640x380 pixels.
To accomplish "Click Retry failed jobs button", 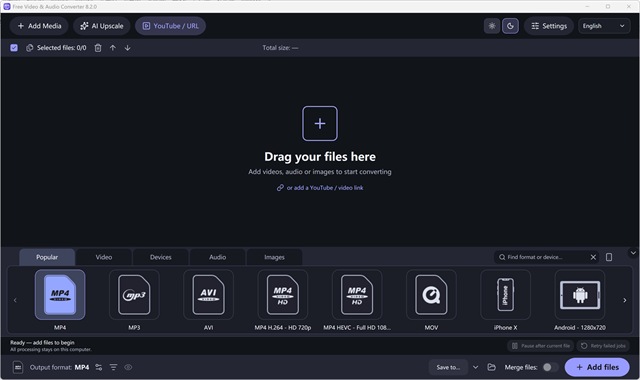I will [603, 346].
